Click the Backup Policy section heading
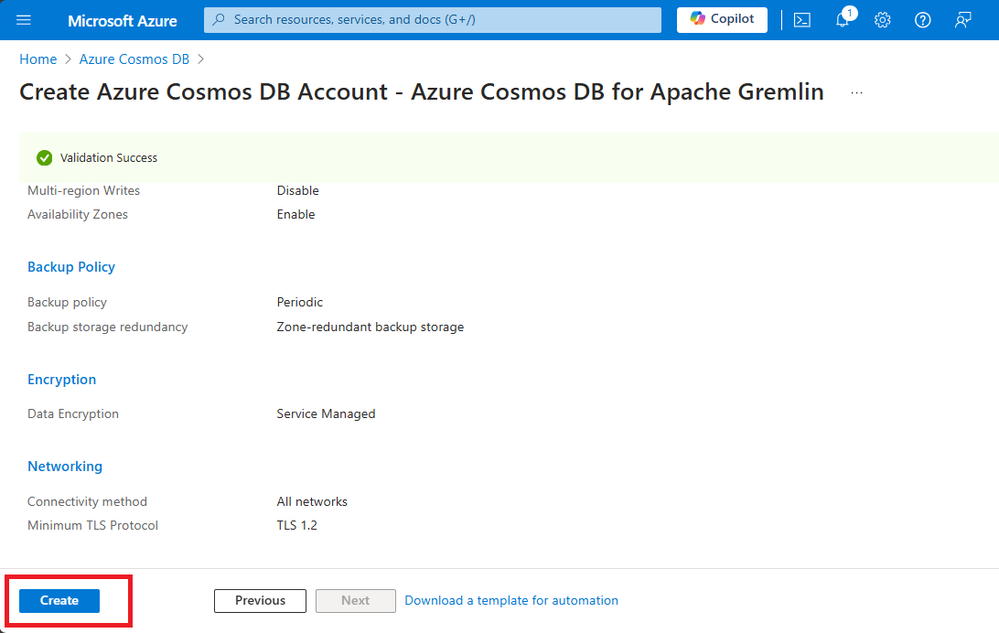Viewport: 999px width, 633px height. click(x=71, y=267)
